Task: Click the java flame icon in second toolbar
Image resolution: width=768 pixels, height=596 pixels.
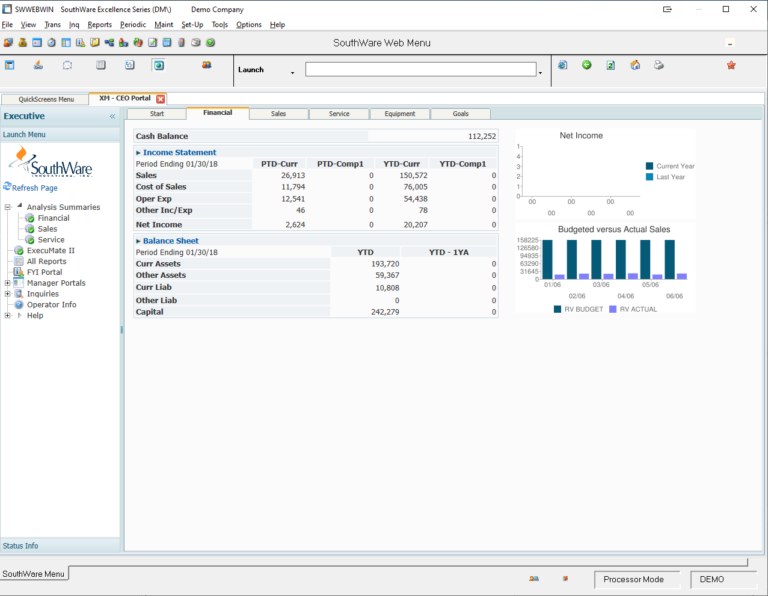Action: 38,65
